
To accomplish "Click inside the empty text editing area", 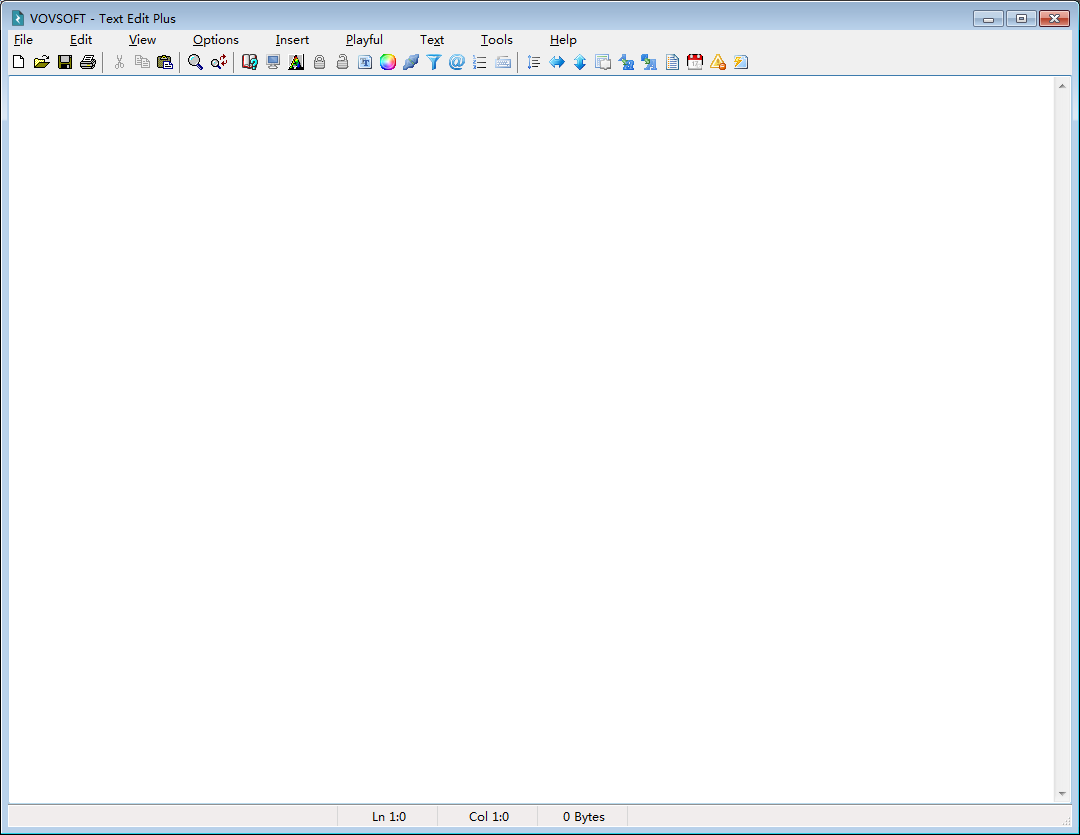I will tap(530, 439).
